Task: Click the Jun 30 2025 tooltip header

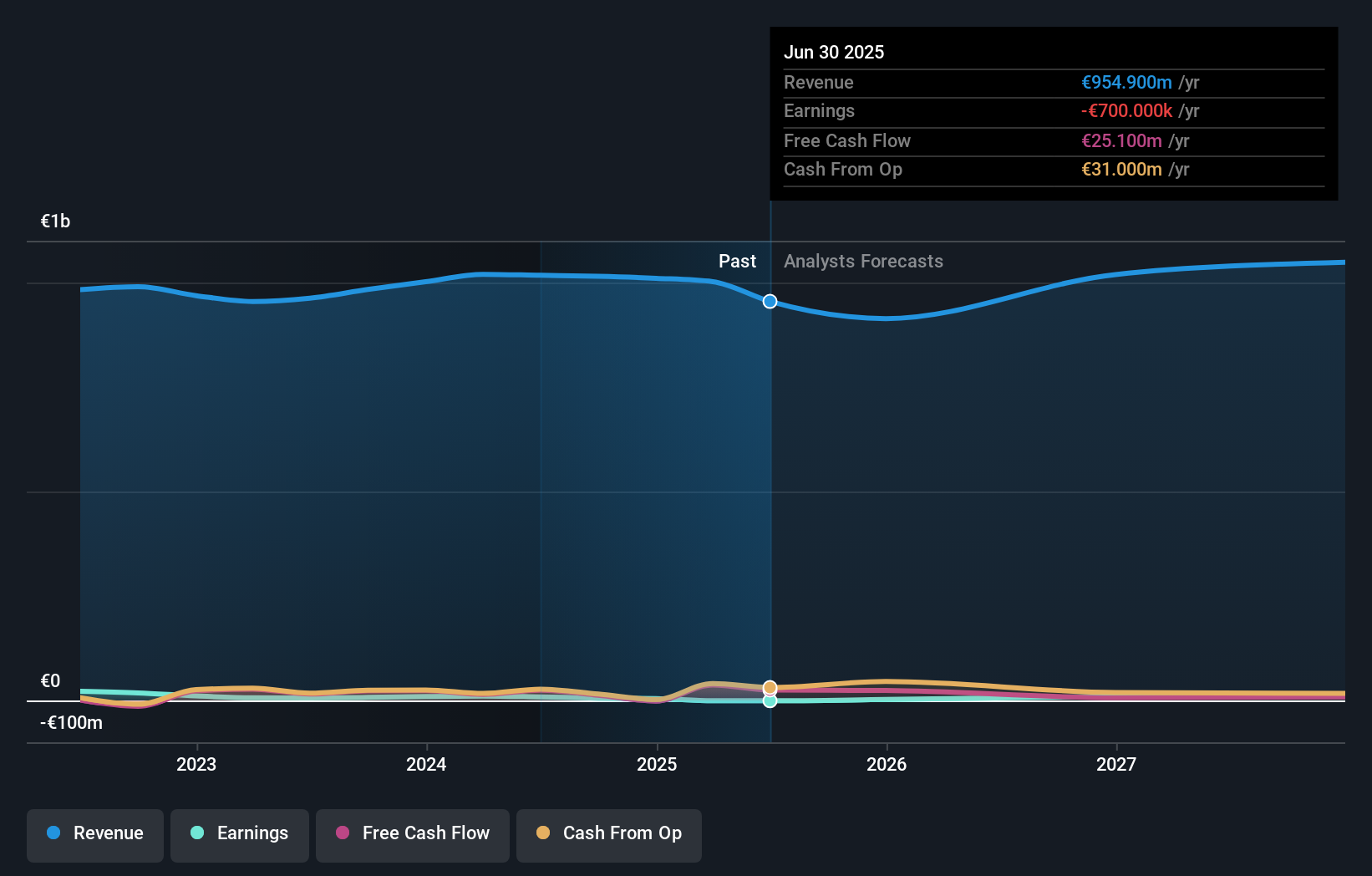Action: click(x=834, y=52)
